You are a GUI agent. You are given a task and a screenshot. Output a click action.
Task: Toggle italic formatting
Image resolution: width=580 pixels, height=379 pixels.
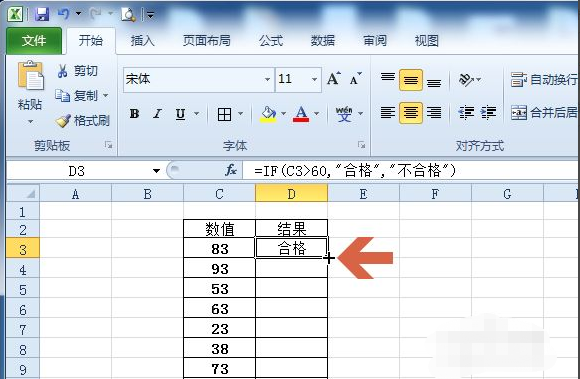[x=157, y=114]
